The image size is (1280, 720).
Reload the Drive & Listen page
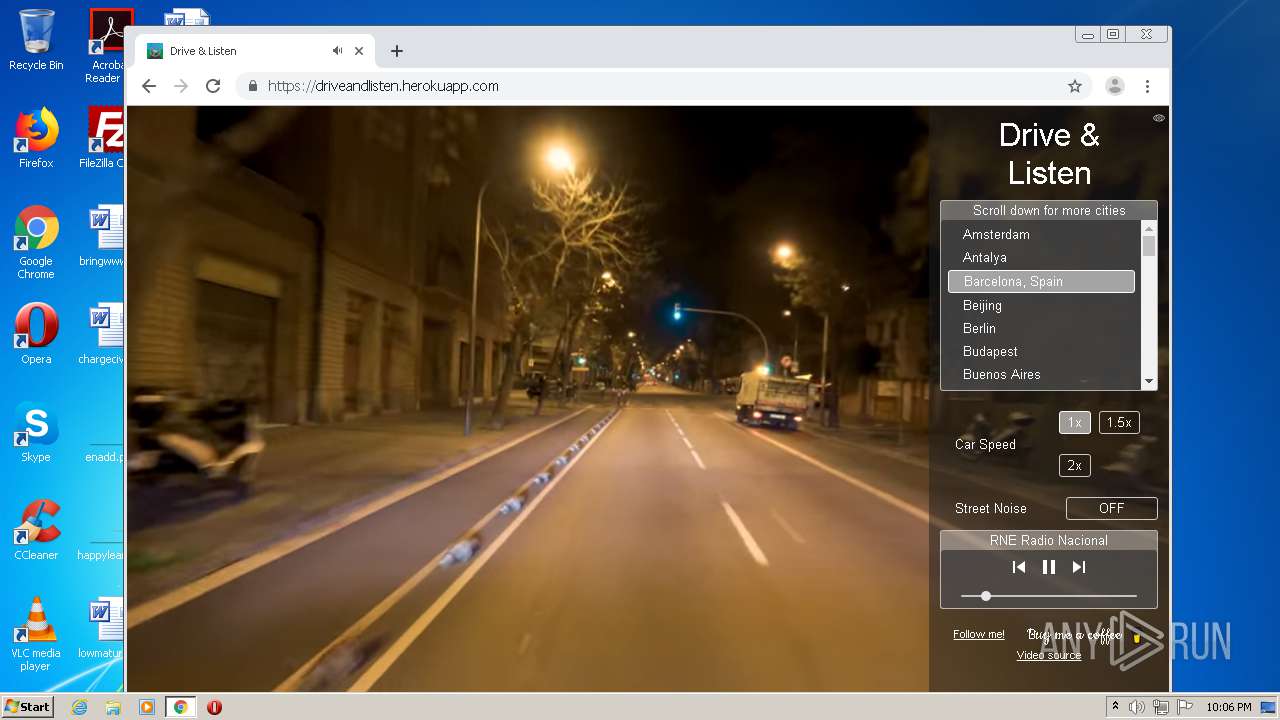click(x=213, y=86)
